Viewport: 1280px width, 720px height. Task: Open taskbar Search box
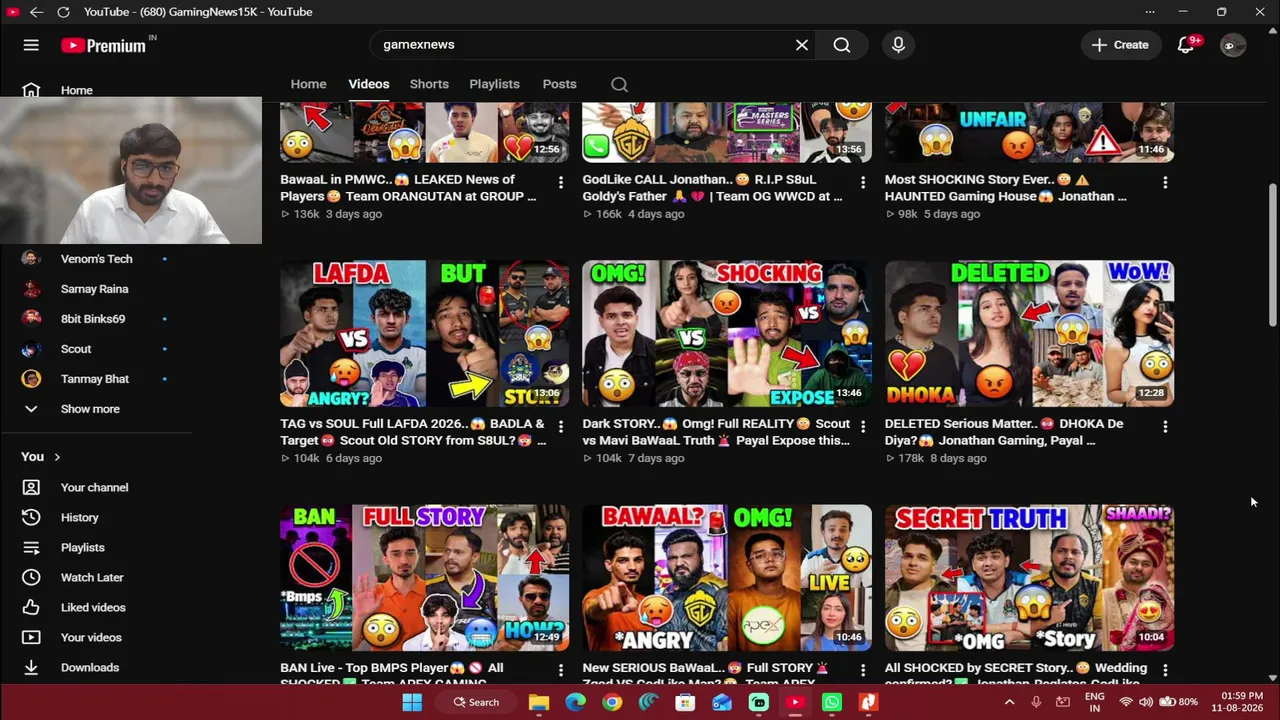(476, 702)
